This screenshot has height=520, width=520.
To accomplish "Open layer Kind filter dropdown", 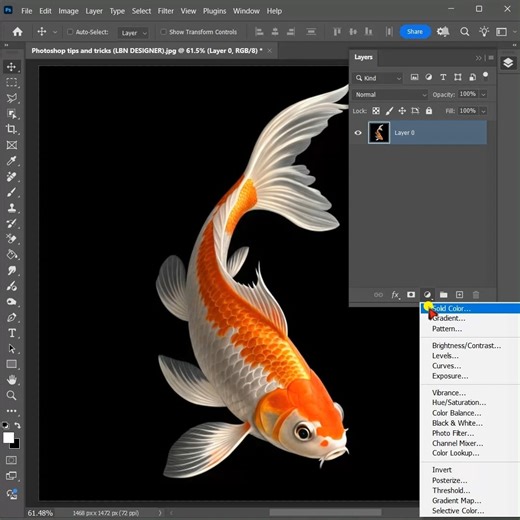I will coord(377,78).
